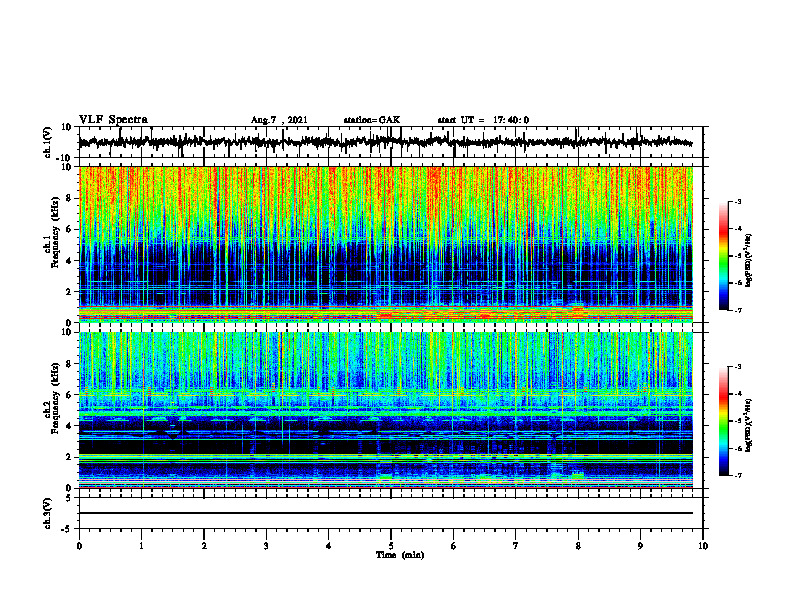Image resolution: width=792 pixels, height=612 pixels.
Task: Click time axis tick label "2"
Action: pos(204,546)
